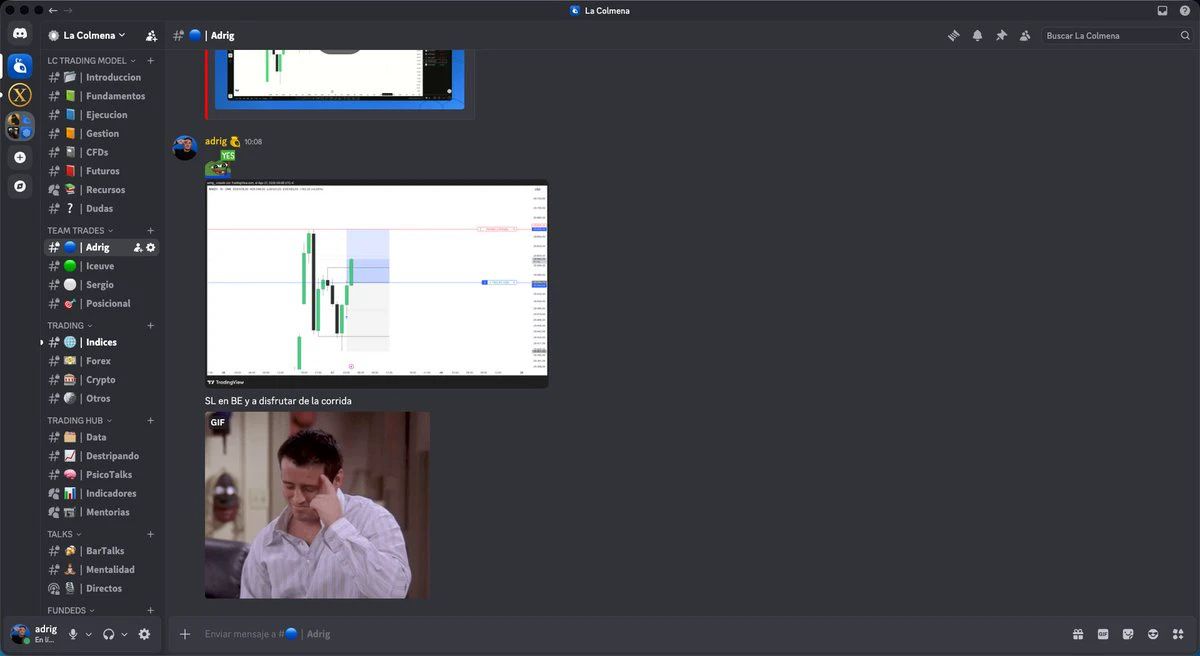Click the invite people icon beside La Colmena
Screen dimensions: 1200x656
151,35
